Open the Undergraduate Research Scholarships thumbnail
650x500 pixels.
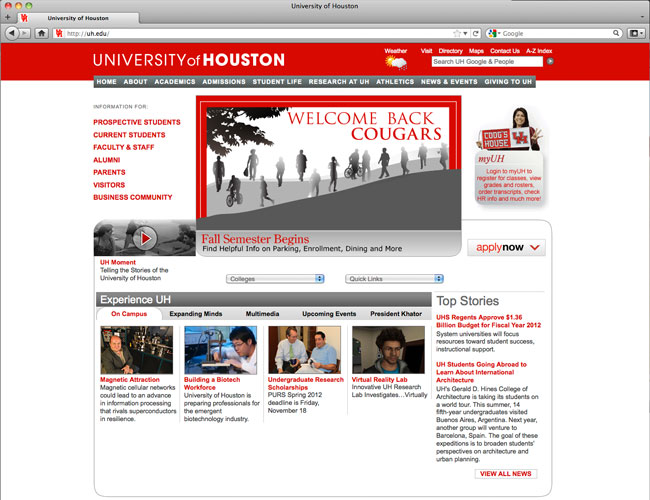point(304,350)
